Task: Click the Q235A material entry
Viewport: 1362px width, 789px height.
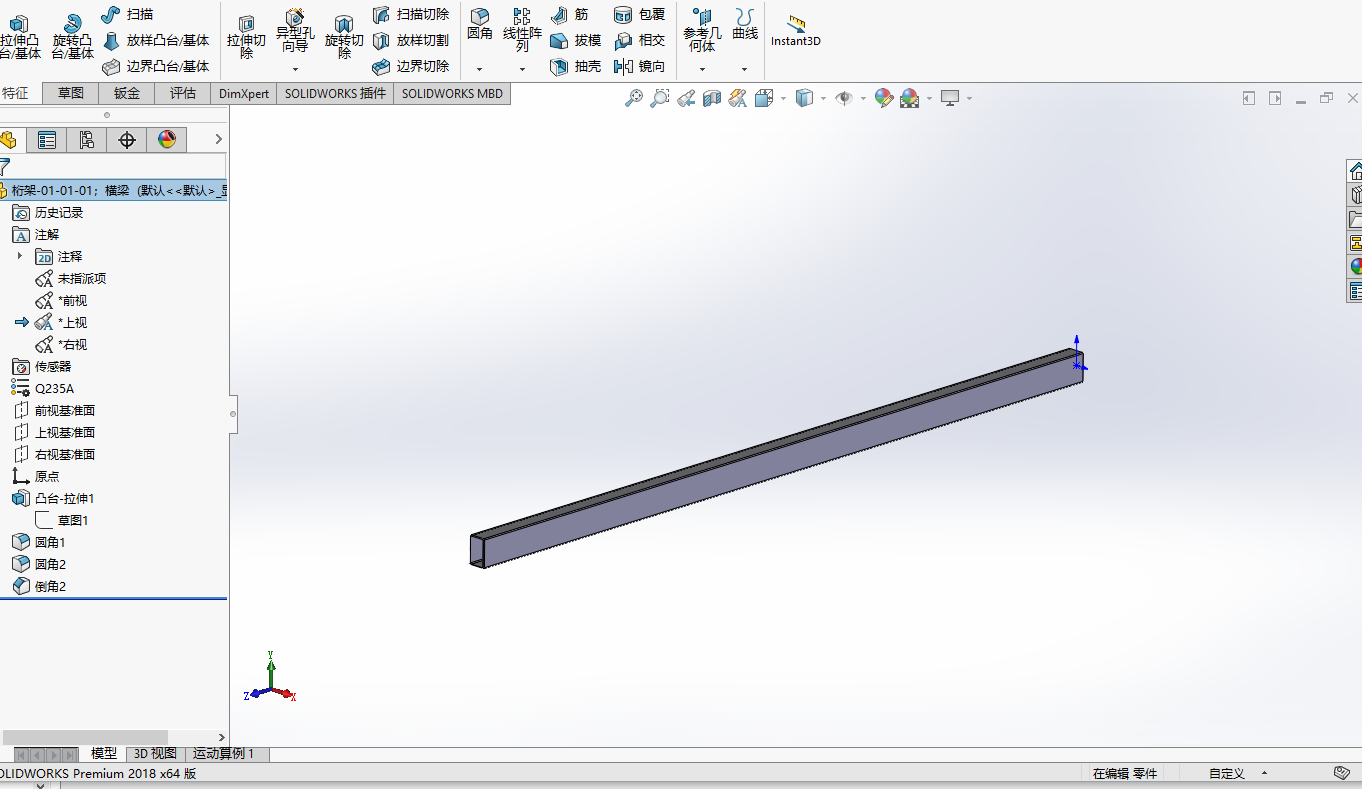Action: pos(43,388)
